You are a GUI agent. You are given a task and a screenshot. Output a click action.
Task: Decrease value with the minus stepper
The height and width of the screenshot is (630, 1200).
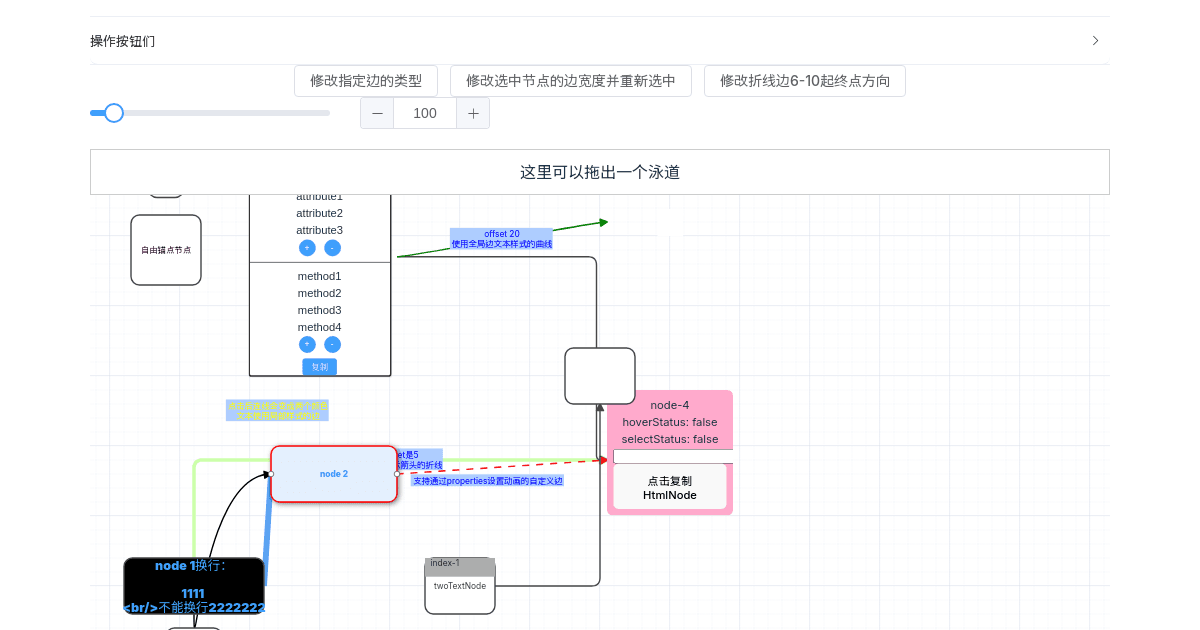(377, 113)
